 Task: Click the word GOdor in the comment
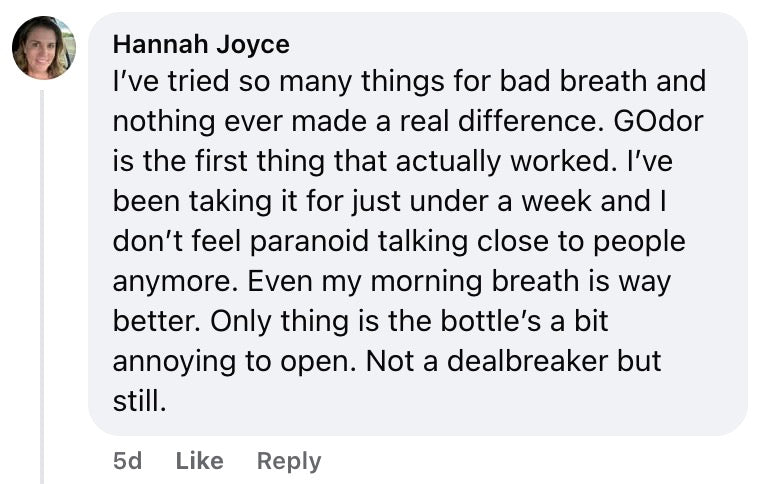click(658, 121)
